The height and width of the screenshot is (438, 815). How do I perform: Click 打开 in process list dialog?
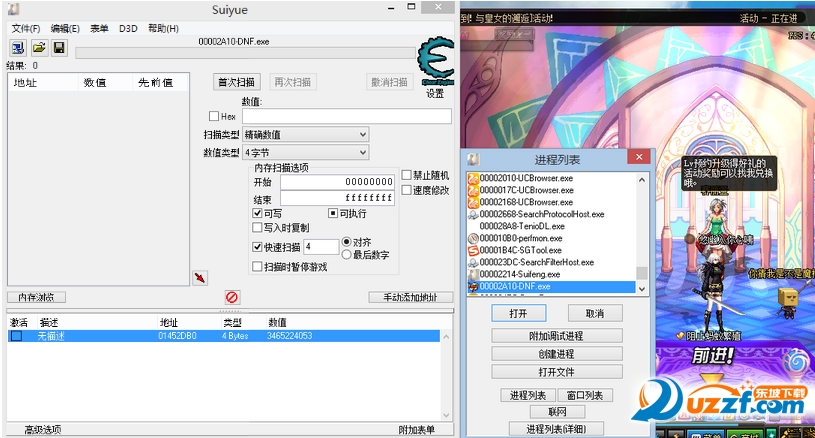click(x=518, y=313)
